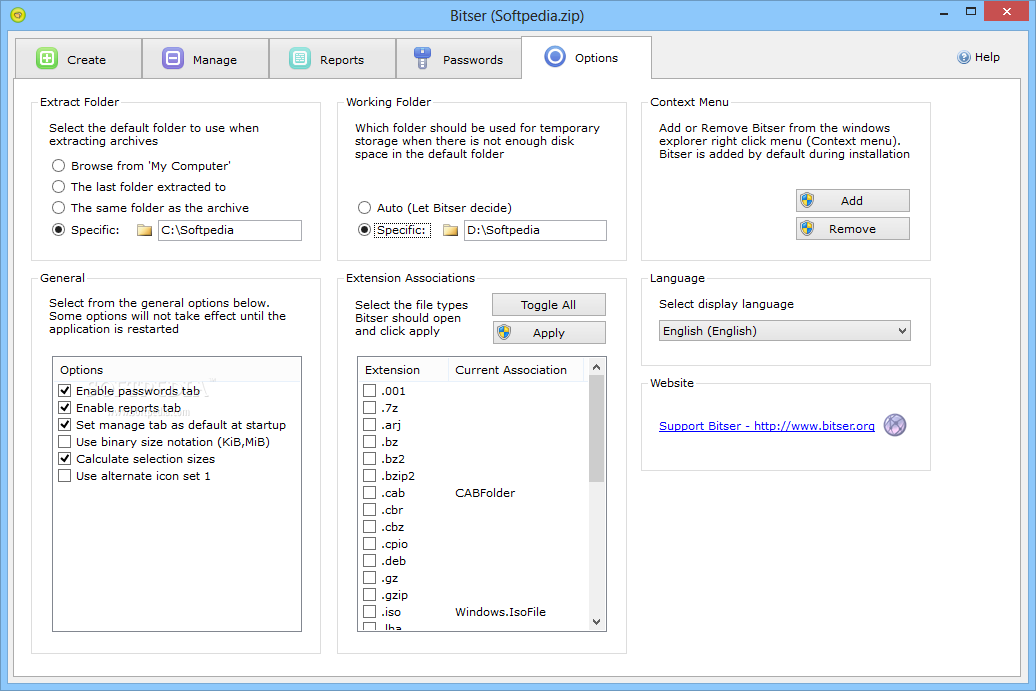The height and width of the screenshot is (691, 1036).
Task: Check the .cbr extension box
Action: [x=370, y=509]
